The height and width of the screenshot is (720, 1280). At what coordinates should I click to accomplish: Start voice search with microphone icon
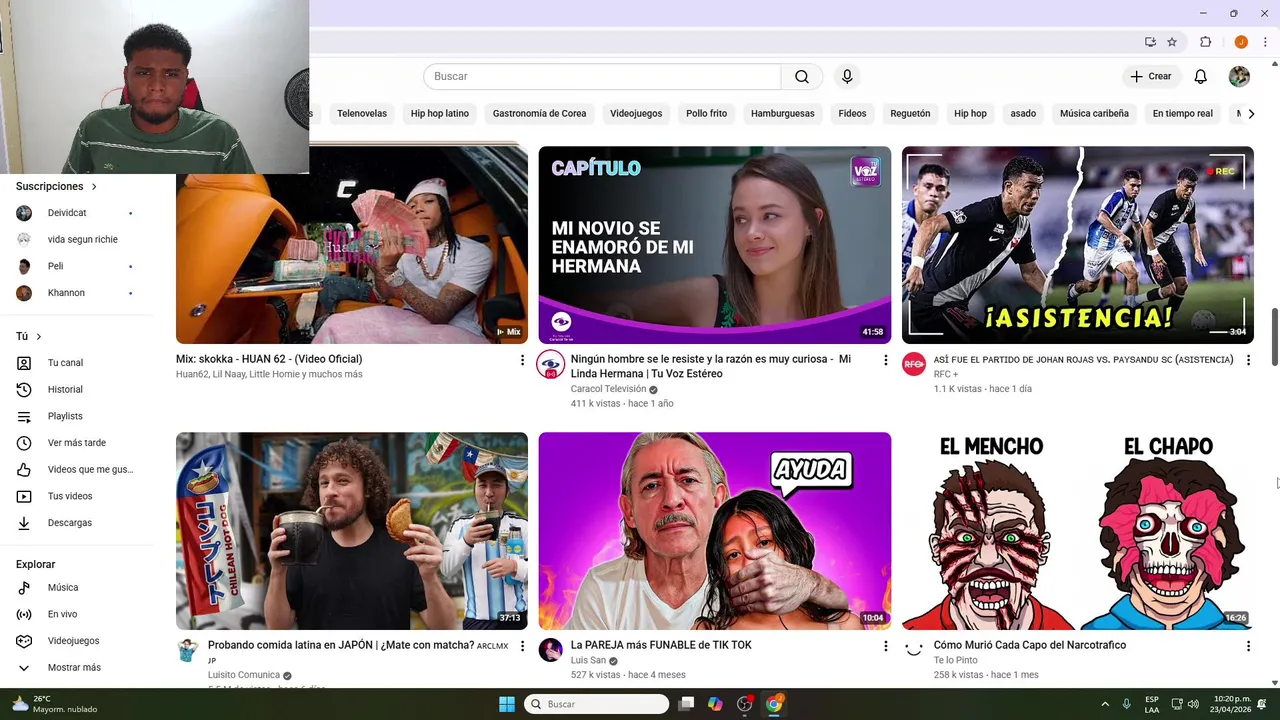point(847,77)
